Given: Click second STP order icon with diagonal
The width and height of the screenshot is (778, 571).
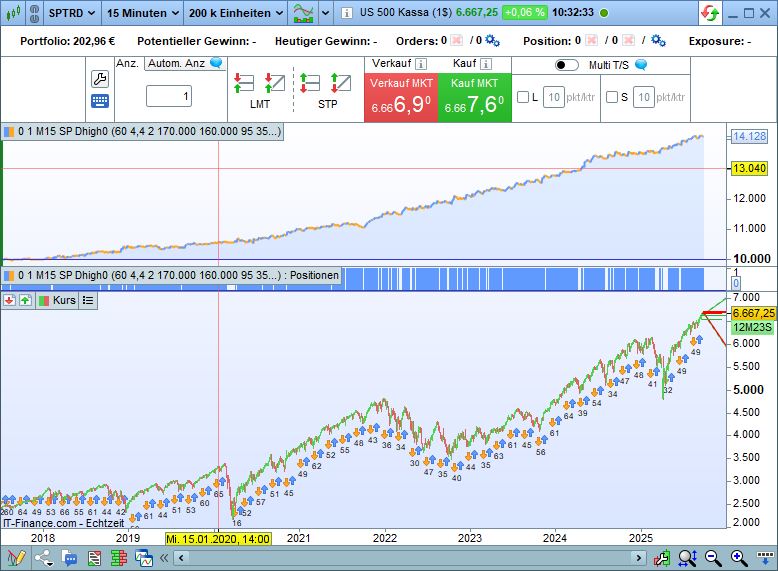Looking at the screenshot, I should 341,83.
